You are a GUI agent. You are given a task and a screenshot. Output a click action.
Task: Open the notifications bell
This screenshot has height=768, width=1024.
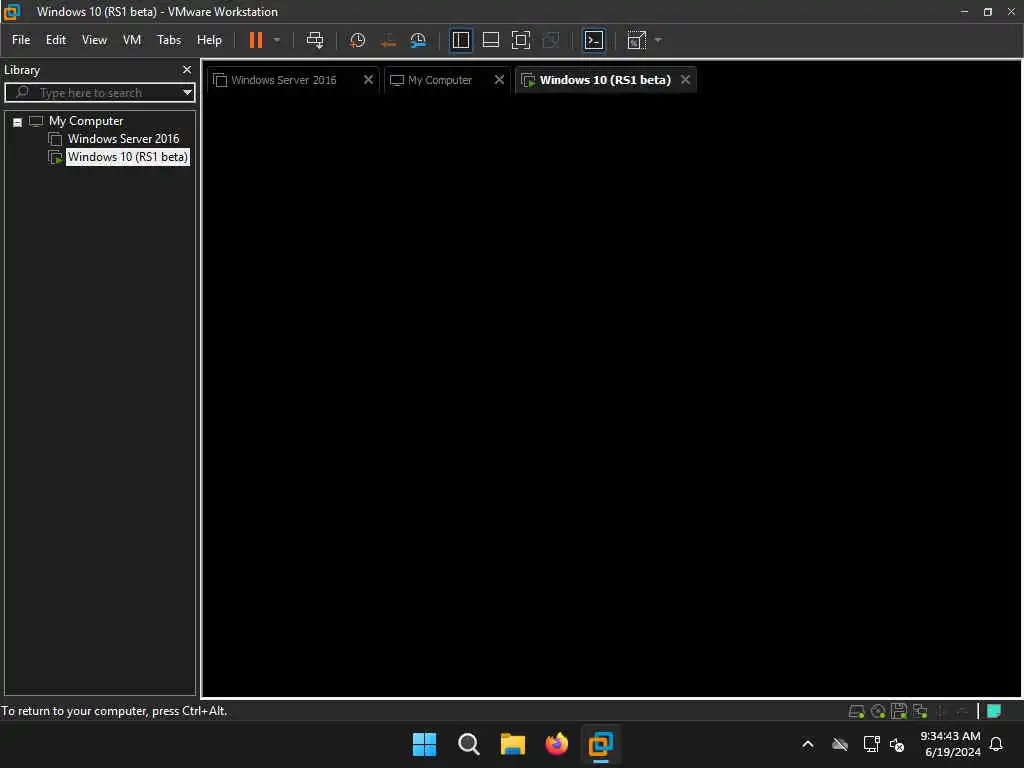[x=996, y=744]
